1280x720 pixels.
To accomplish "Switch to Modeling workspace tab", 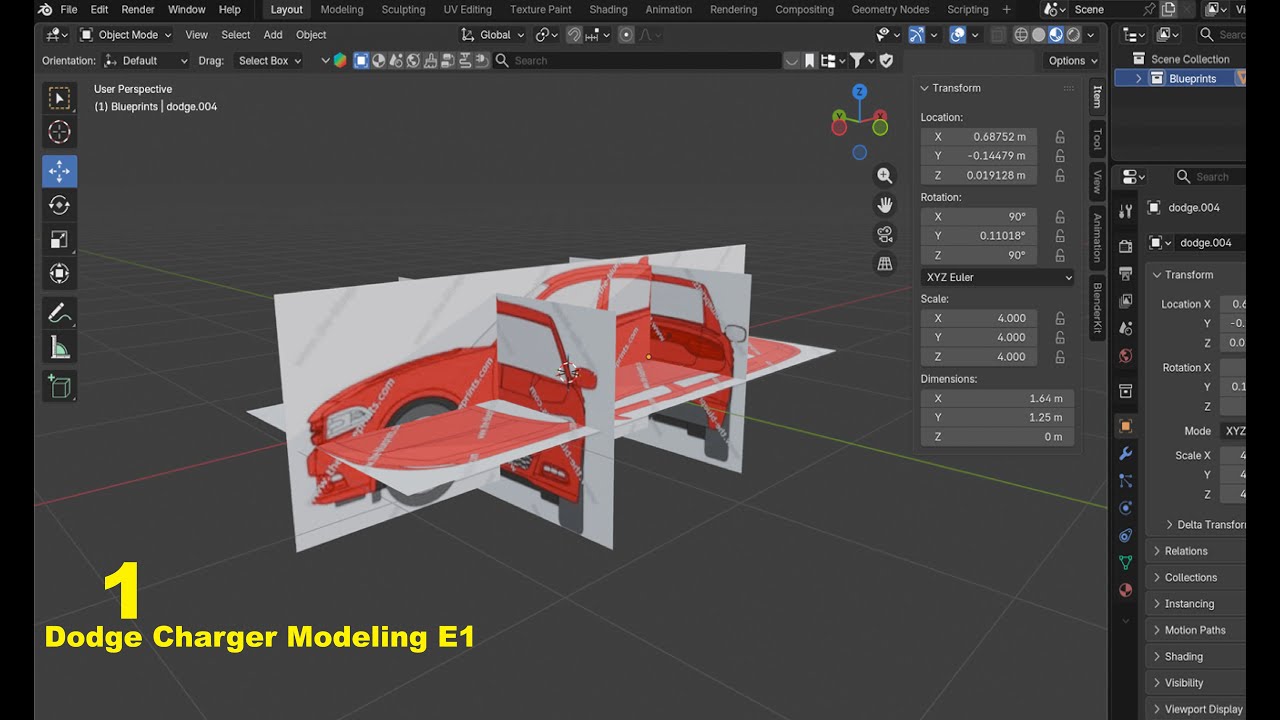I will coord(342,9).
